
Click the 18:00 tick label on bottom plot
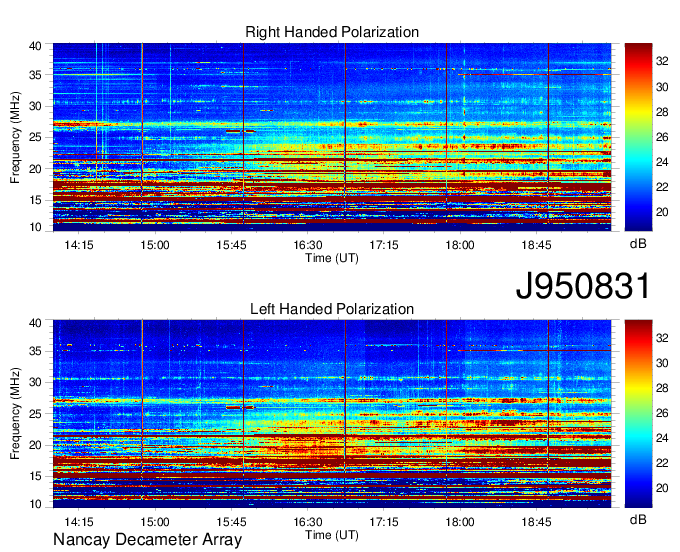tap(460, 522)
